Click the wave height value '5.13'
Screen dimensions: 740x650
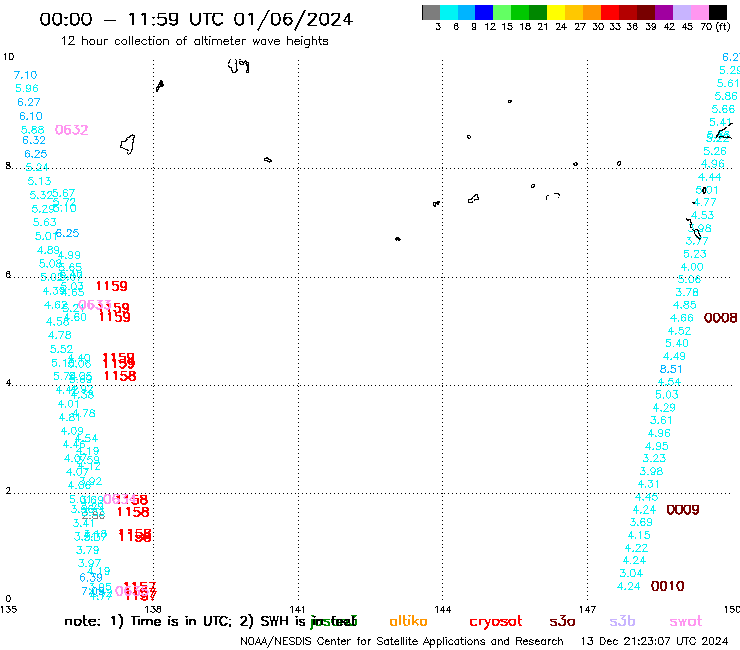click(39, 181)
